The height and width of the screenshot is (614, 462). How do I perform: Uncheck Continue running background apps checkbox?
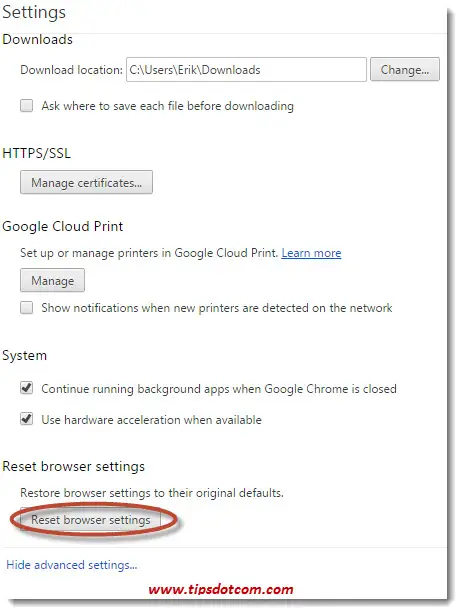[x=27, y=388]
